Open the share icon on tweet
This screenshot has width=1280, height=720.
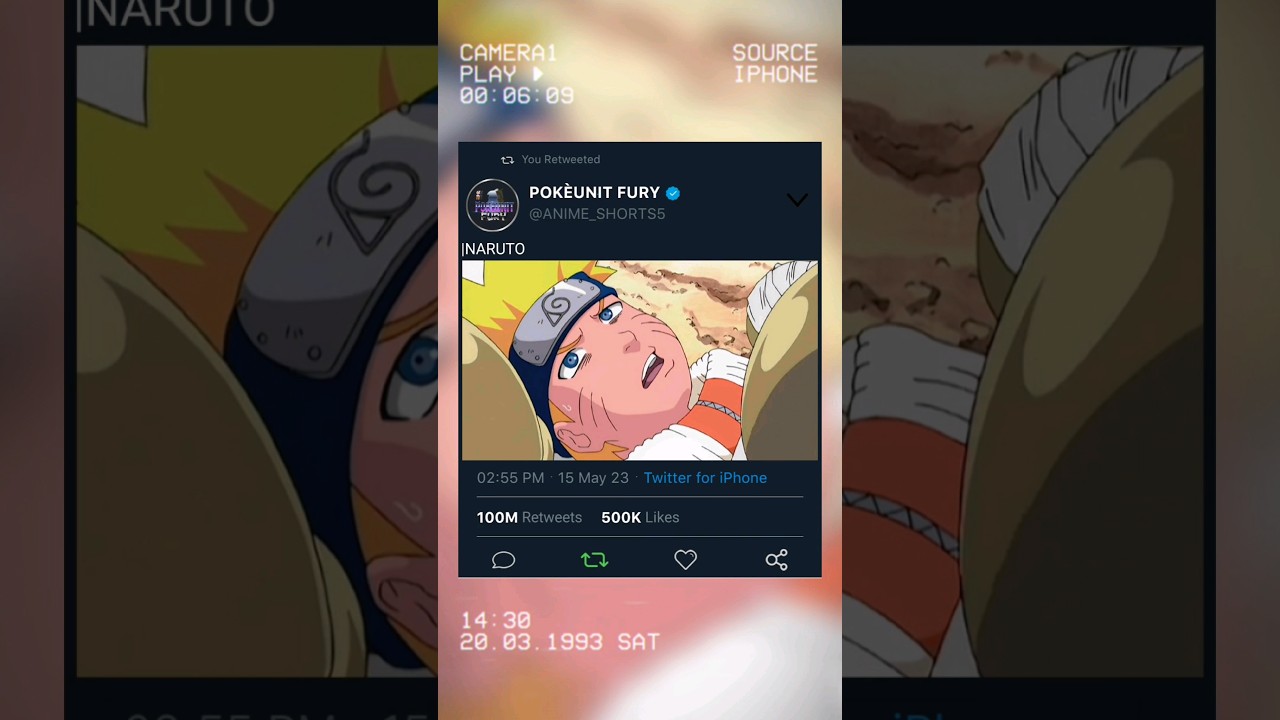tap(777, 560)
